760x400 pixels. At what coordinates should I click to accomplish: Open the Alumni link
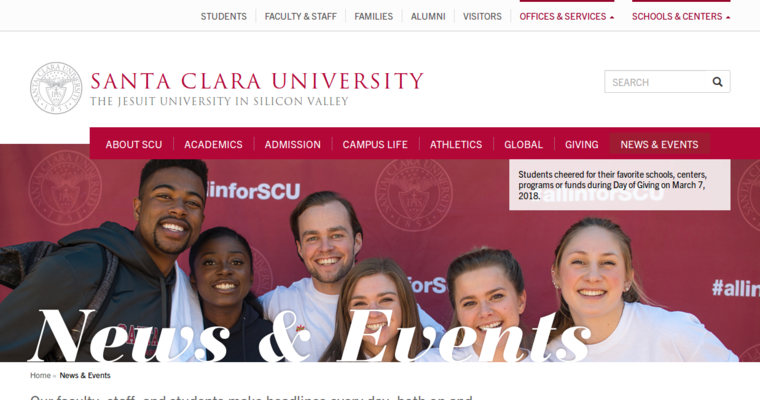[x=428, y=16]
